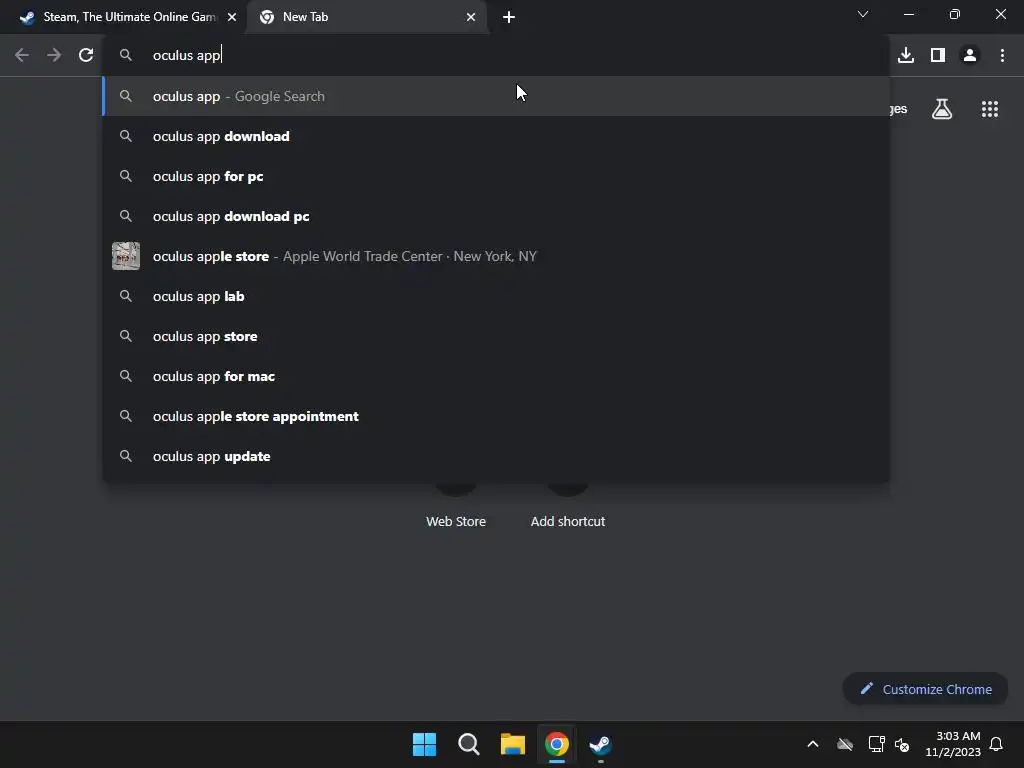
Task: Open File Explorer from taskbar
Action: 513,744
